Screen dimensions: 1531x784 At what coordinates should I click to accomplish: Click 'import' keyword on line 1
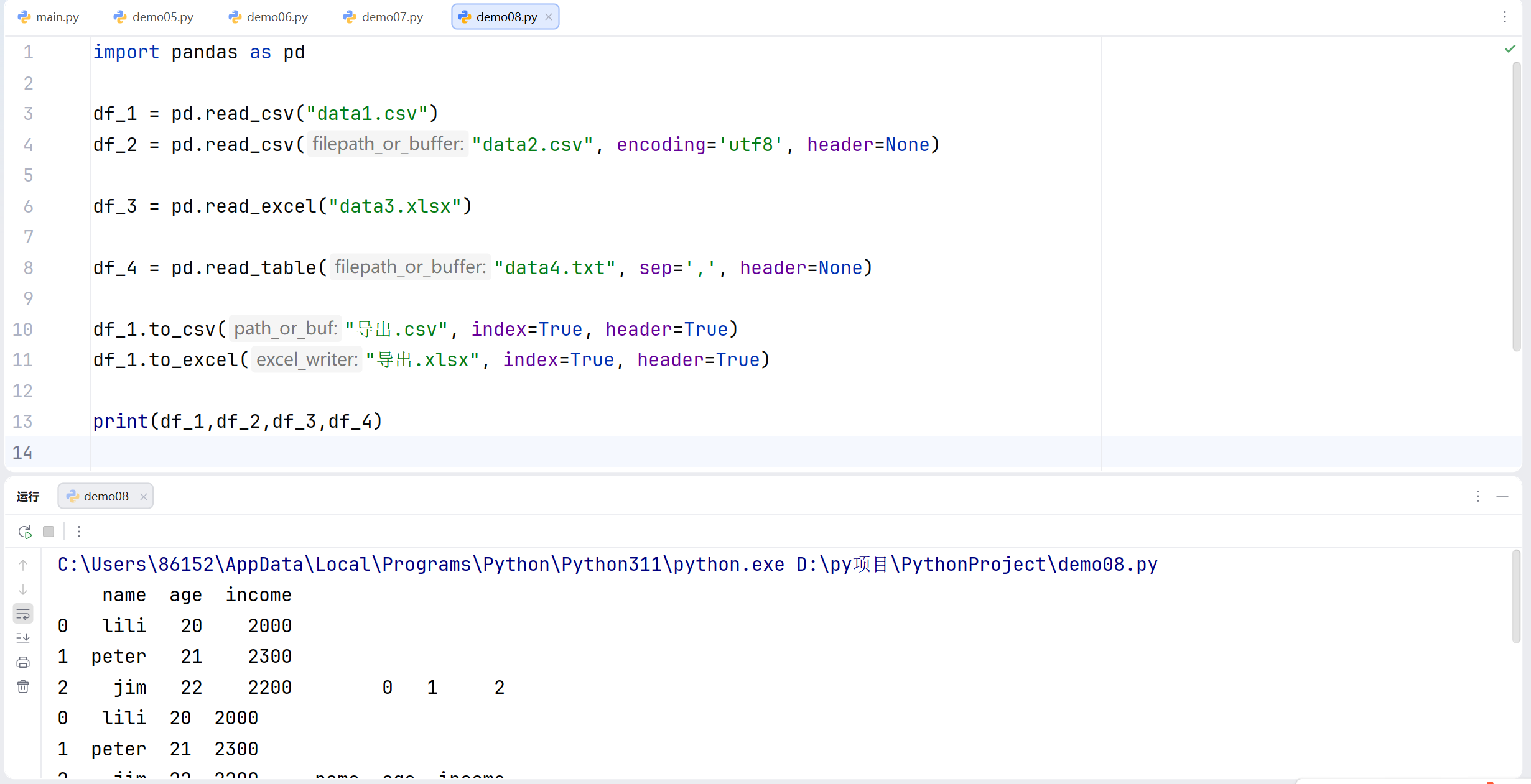[126, 52]
